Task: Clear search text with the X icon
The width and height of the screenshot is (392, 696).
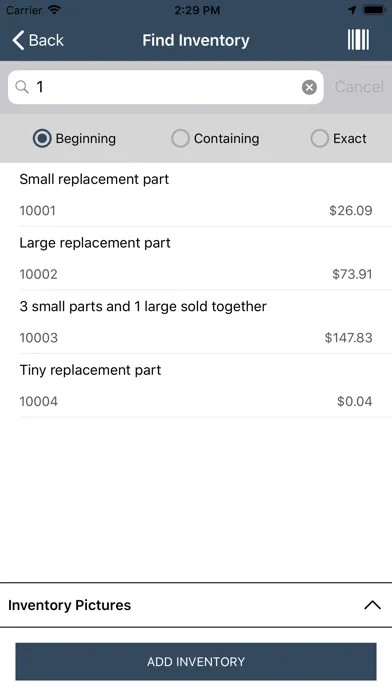Action: tap(309, 87)
